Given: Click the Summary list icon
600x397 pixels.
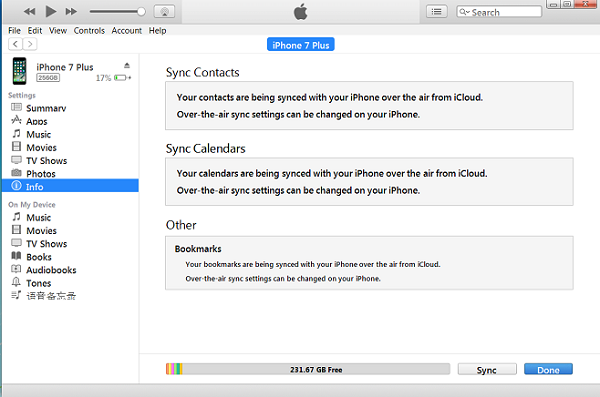Looking at the screenshot, I should [x=16, y=107].
